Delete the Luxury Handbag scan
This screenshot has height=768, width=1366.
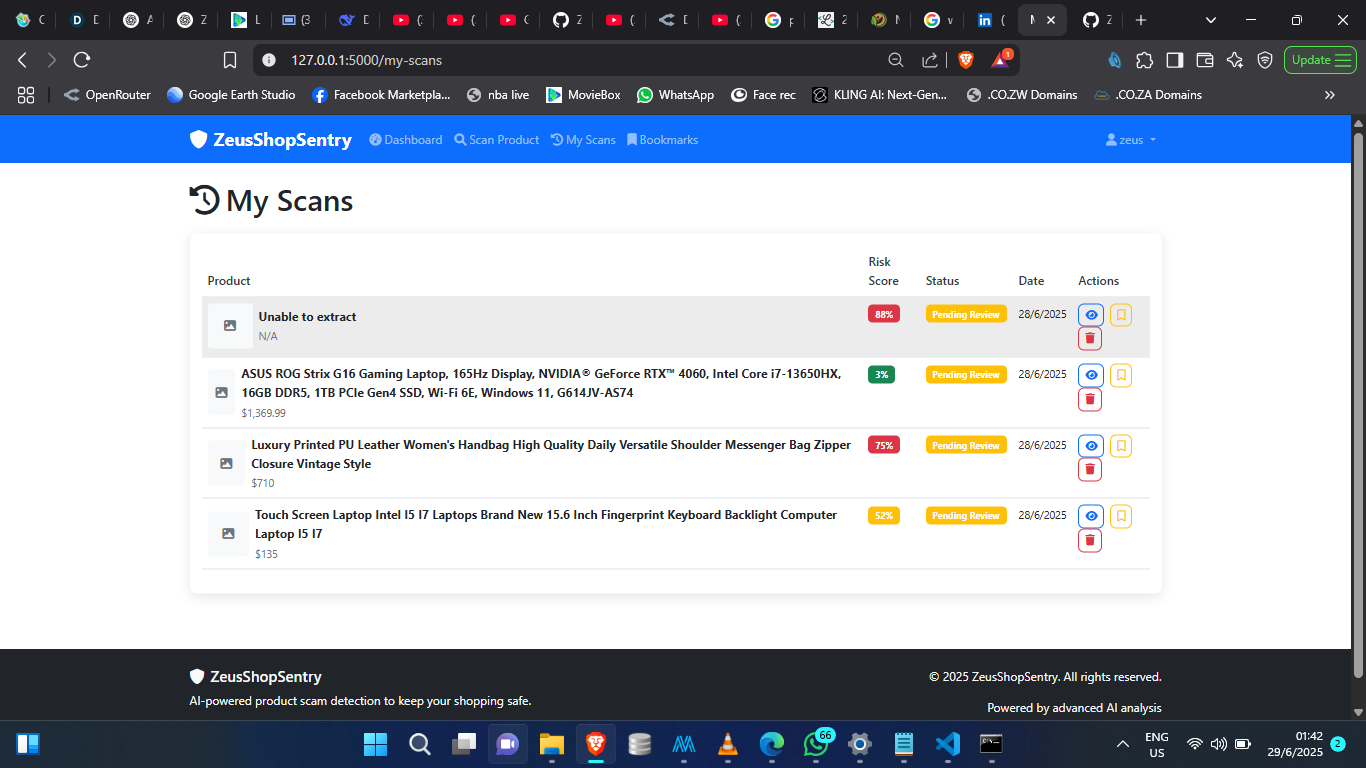point(1090,470)
